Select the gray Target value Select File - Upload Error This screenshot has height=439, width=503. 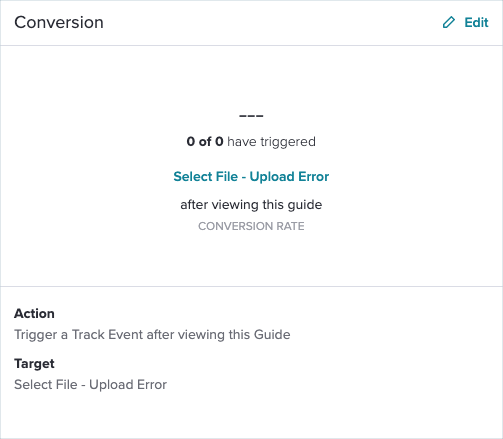tap(90, 385)
